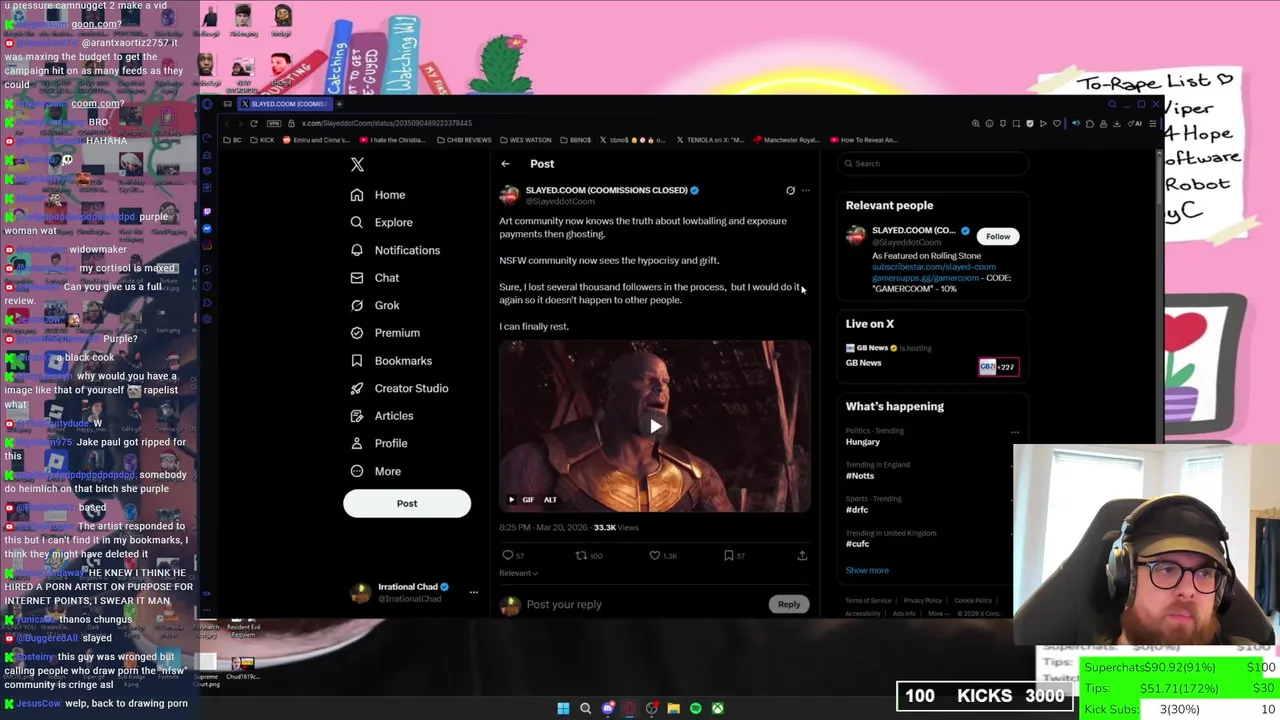
Task: Open trending options next to Hungary
Action: [1015, 432]
